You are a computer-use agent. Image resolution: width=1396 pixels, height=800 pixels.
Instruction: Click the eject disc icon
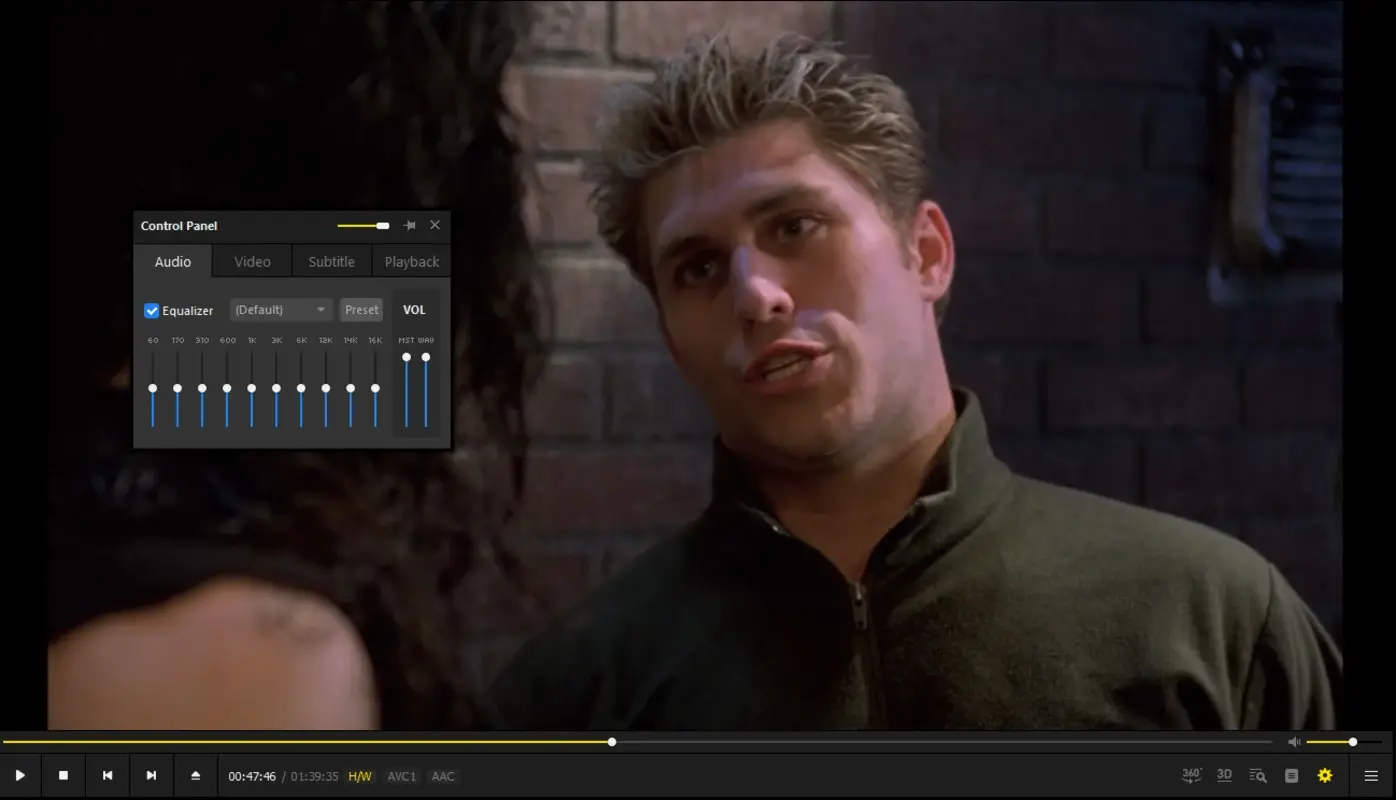pos(195,775)
